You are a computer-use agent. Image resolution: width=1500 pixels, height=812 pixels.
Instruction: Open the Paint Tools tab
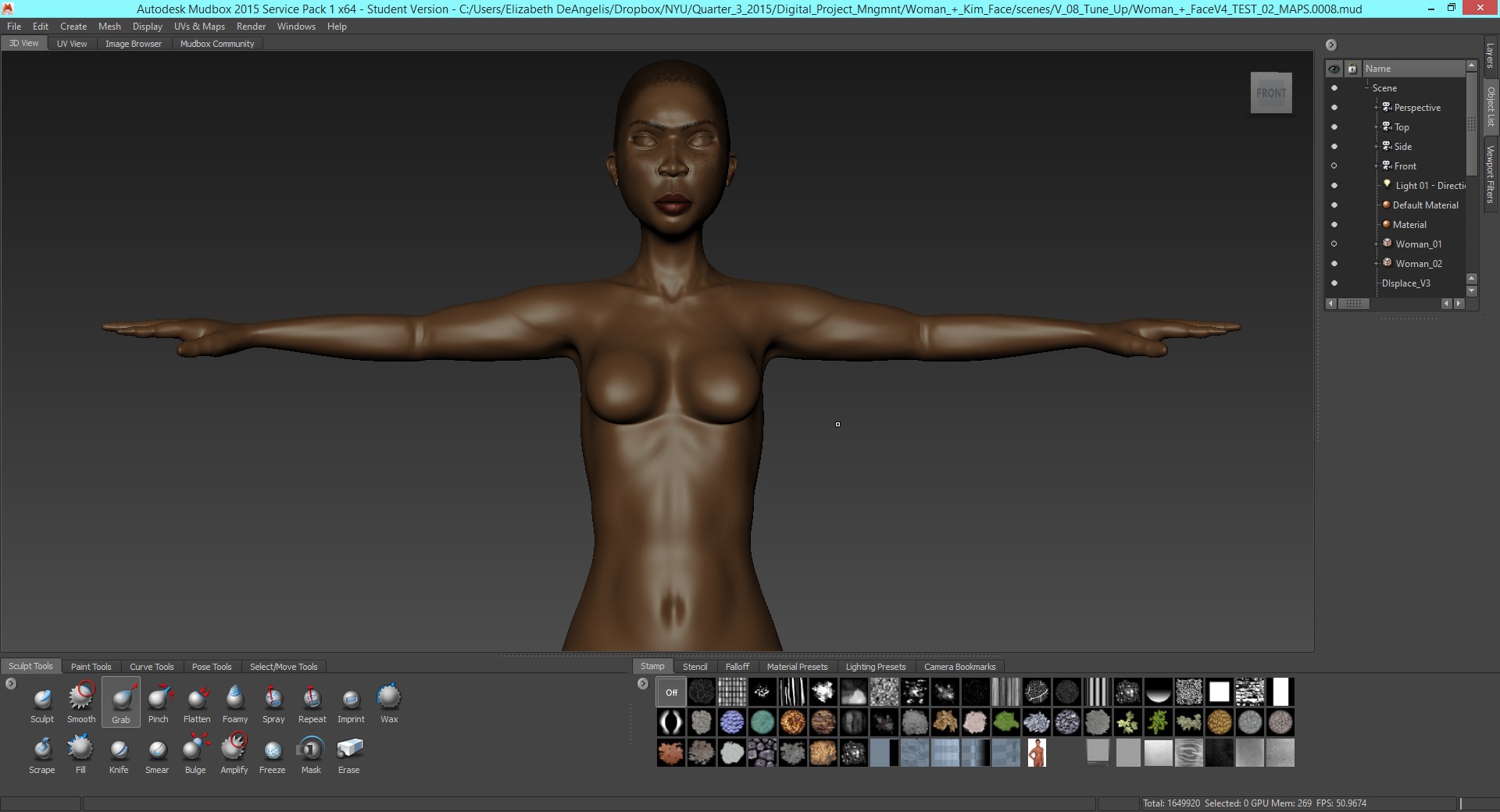91,667
